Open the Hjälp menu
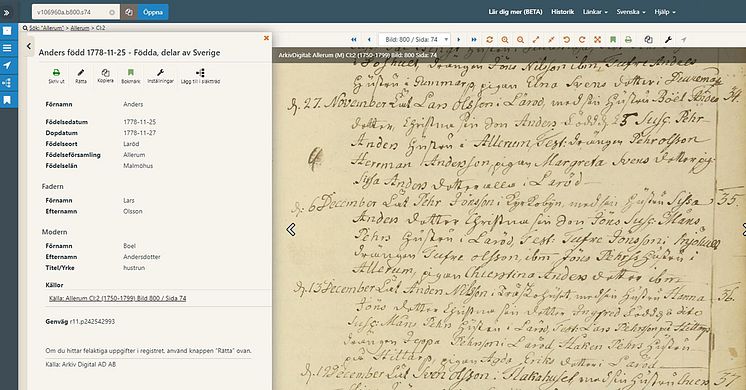Image resolution: width=746 pixels, height=390 pixels. coord(665,12)
